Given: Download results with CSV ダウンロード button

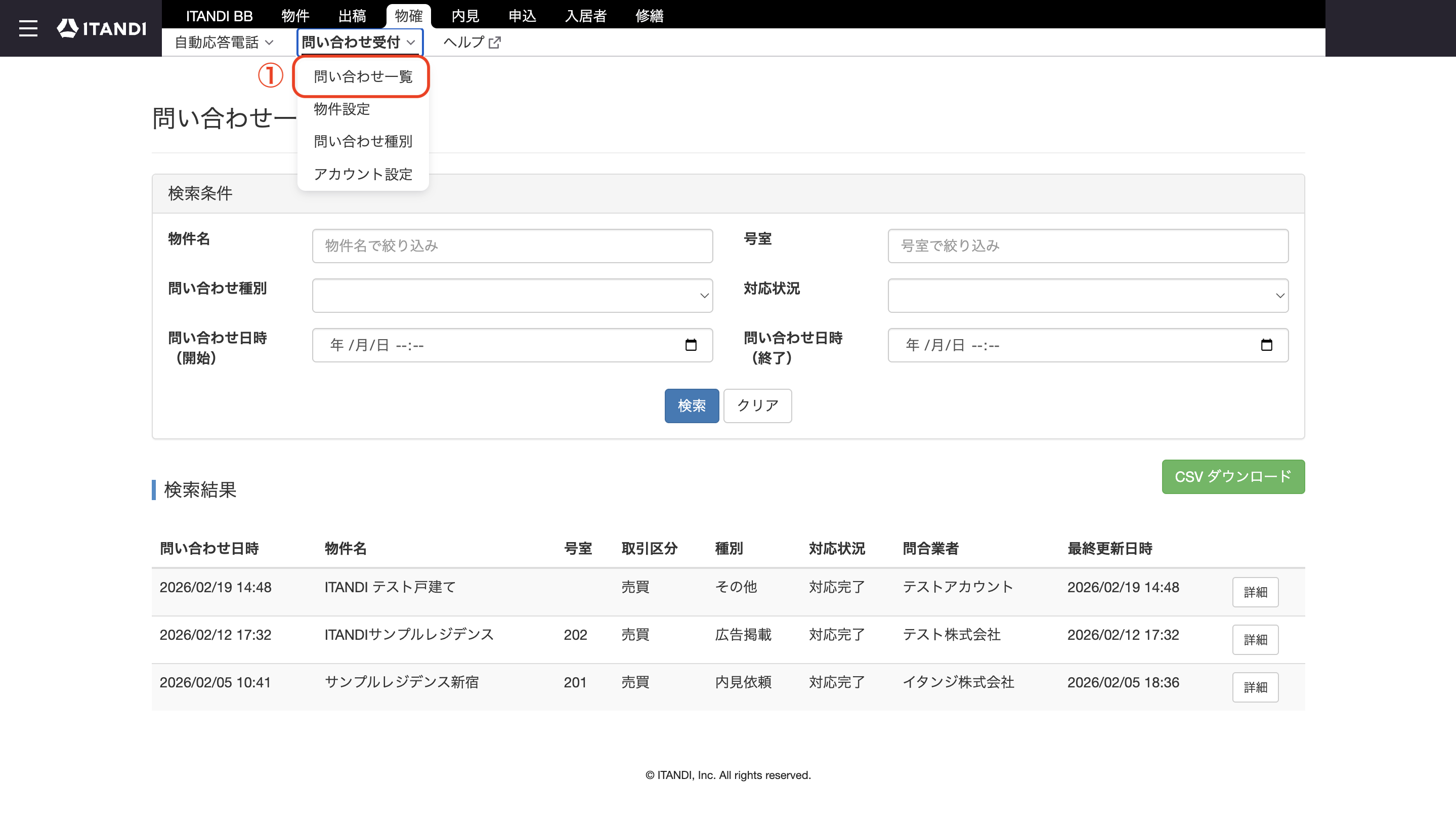Looking at the screenshot, I should pos(1233,477).
